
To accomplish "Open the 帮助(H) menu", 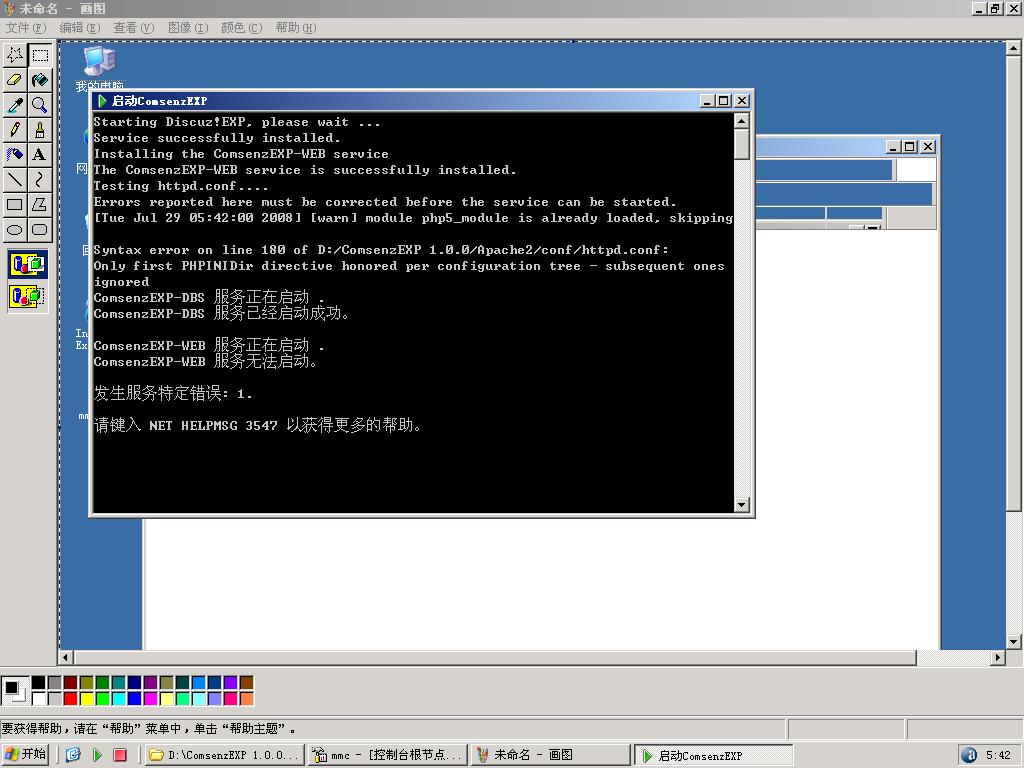I will (295, 27).
